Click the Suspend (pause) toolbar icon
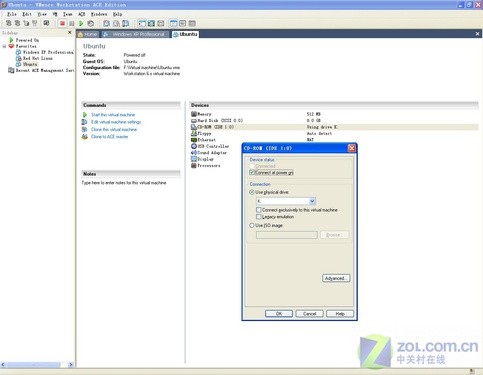 pos(72,23)
